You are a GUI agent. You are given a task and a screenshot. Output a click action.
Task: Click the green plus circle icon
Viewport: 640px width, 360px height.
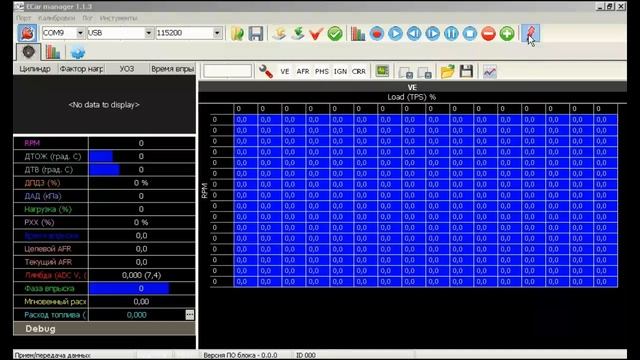tap(507, 33)
